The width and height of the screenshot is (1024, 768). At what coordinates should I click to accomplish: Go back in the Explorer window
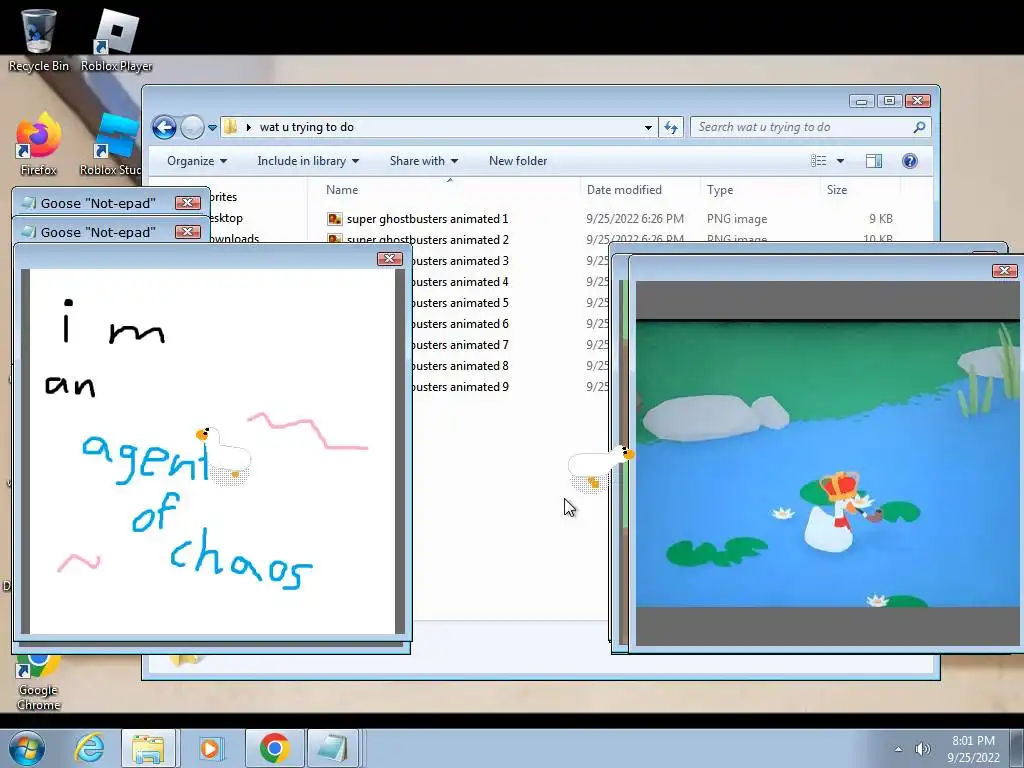pyautogui.click(x=165, y=127)
